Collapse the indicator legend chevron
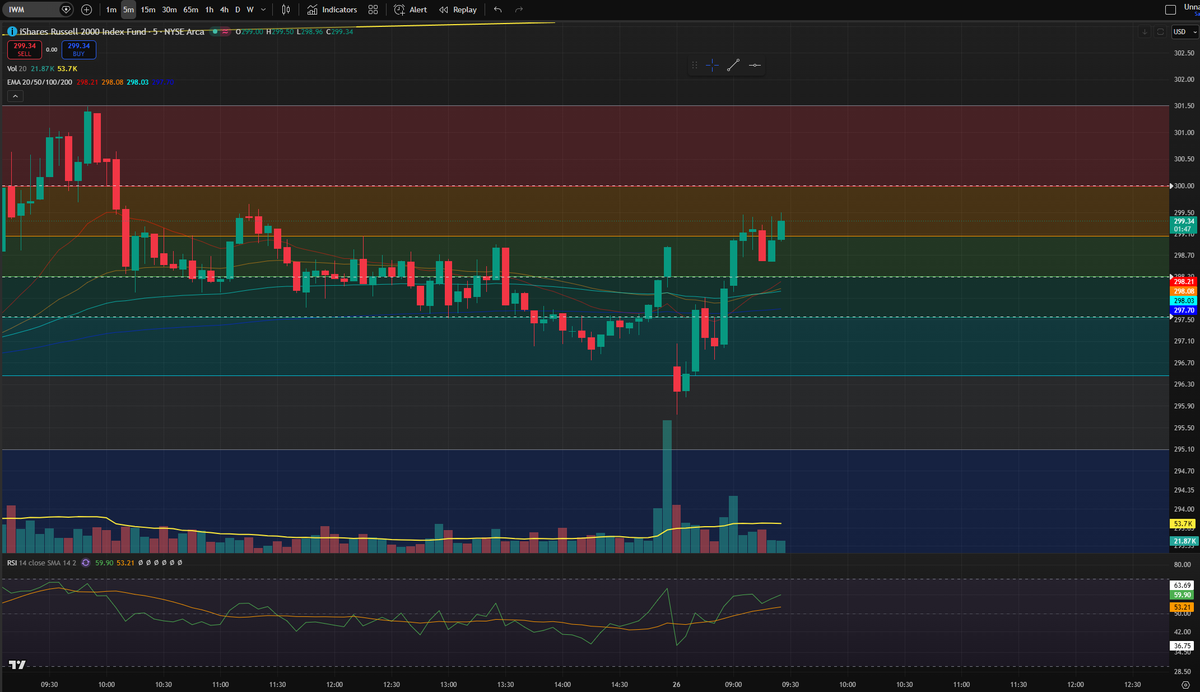The width and height of the screenshot is (1200, 692). click(15, 96)
